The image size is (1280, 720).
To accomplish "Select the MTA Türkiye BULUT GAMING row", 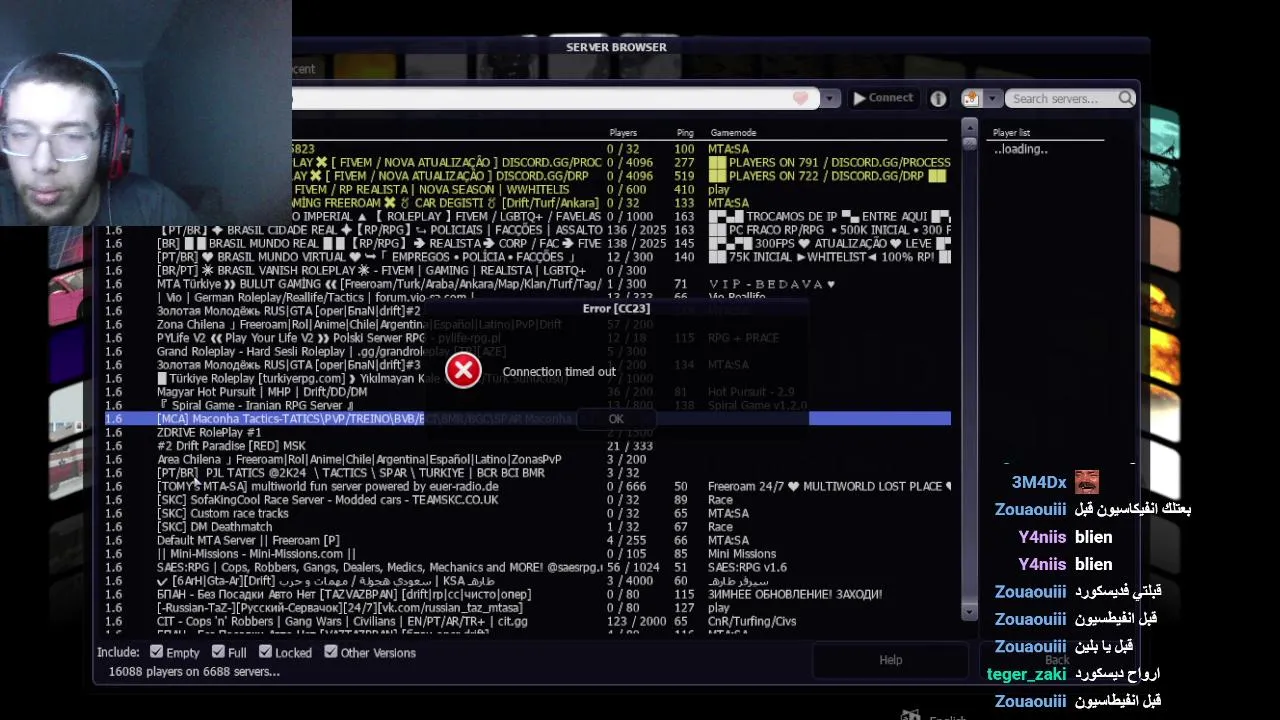I will point(528,283).
